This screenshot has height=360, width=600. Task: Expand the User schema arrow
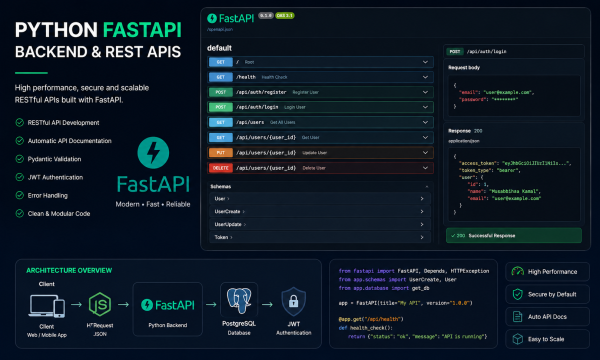(x=422, y=199)
